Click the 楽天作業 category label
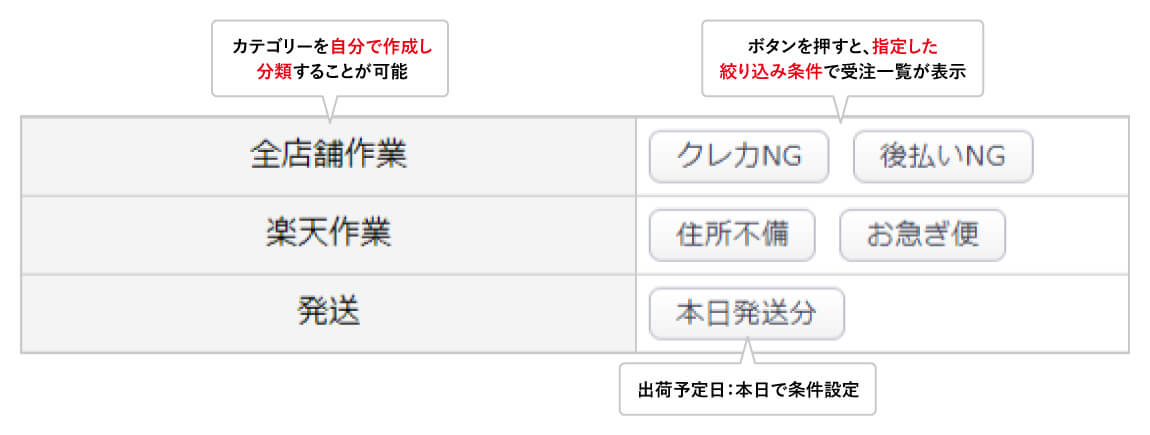This screenshot has width=1150, height=435. pyautogui.click(x=328, y=234)
